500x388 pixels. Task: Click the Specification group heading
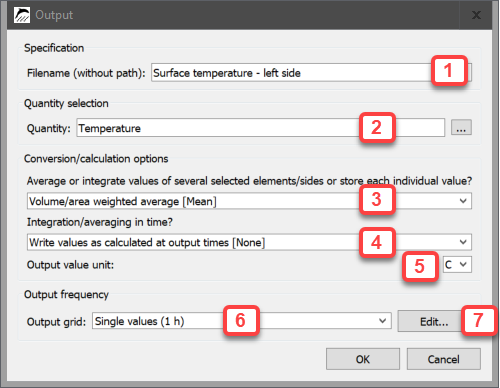pos(54,48)
